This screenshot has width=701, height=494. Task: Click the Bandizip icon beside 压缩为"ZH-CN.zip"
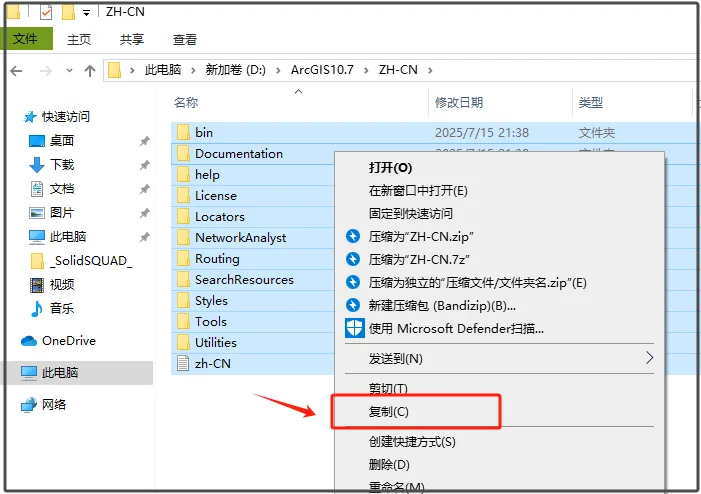[x=353, y=236]
